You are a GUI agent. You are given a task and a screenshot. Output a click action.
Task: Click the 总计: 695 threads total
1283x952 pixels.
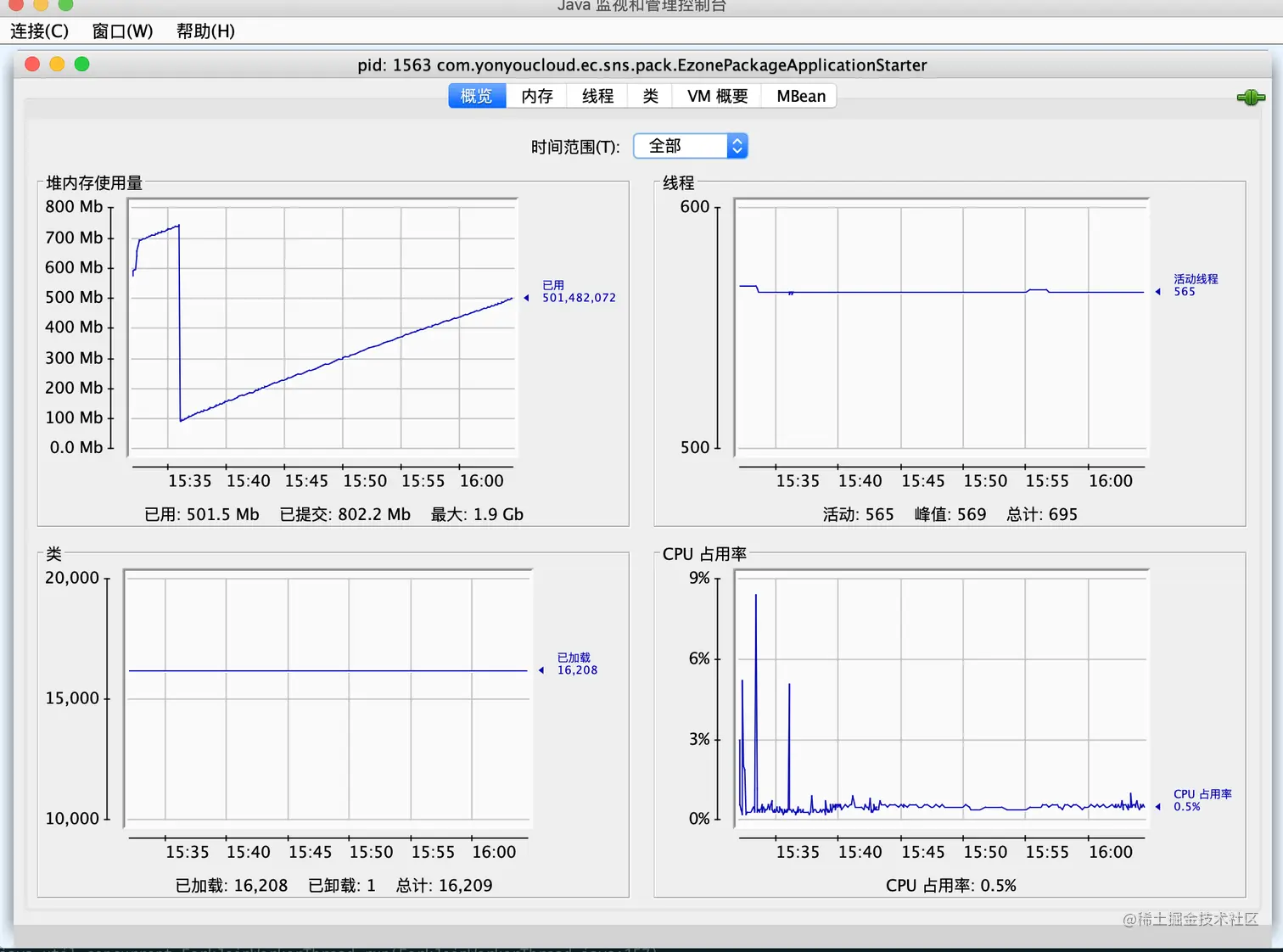(1042, 514)
